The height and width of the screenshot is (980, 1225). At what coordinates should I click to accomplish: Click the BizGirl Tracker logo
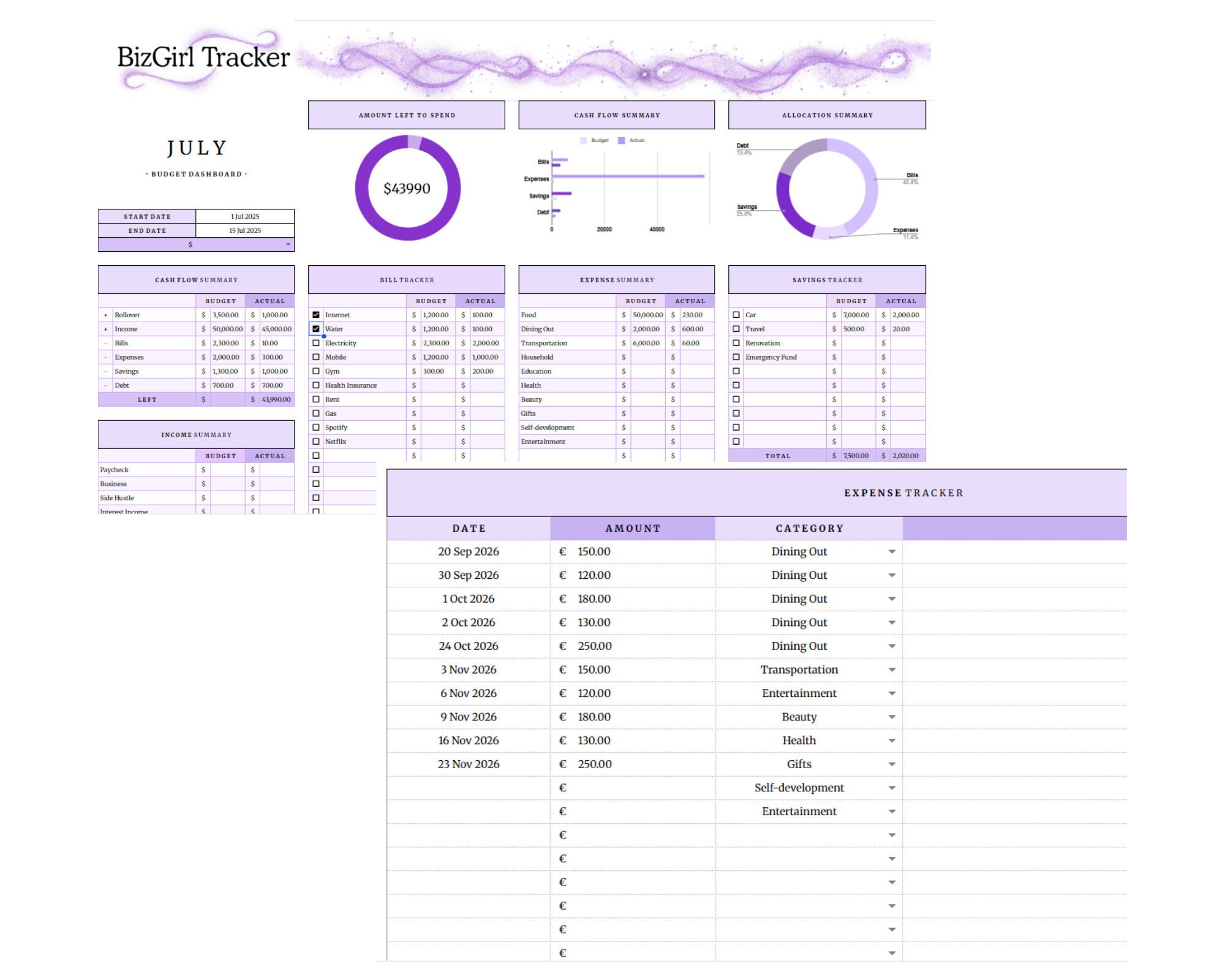203,58
